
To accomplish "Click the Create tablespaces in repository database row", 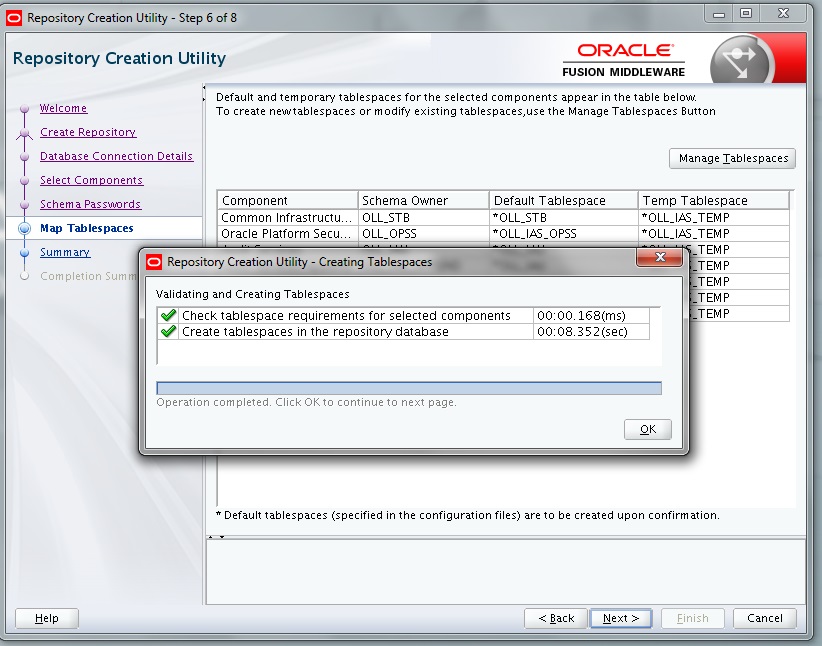I will pyautogui.click(x=315, y=331).
